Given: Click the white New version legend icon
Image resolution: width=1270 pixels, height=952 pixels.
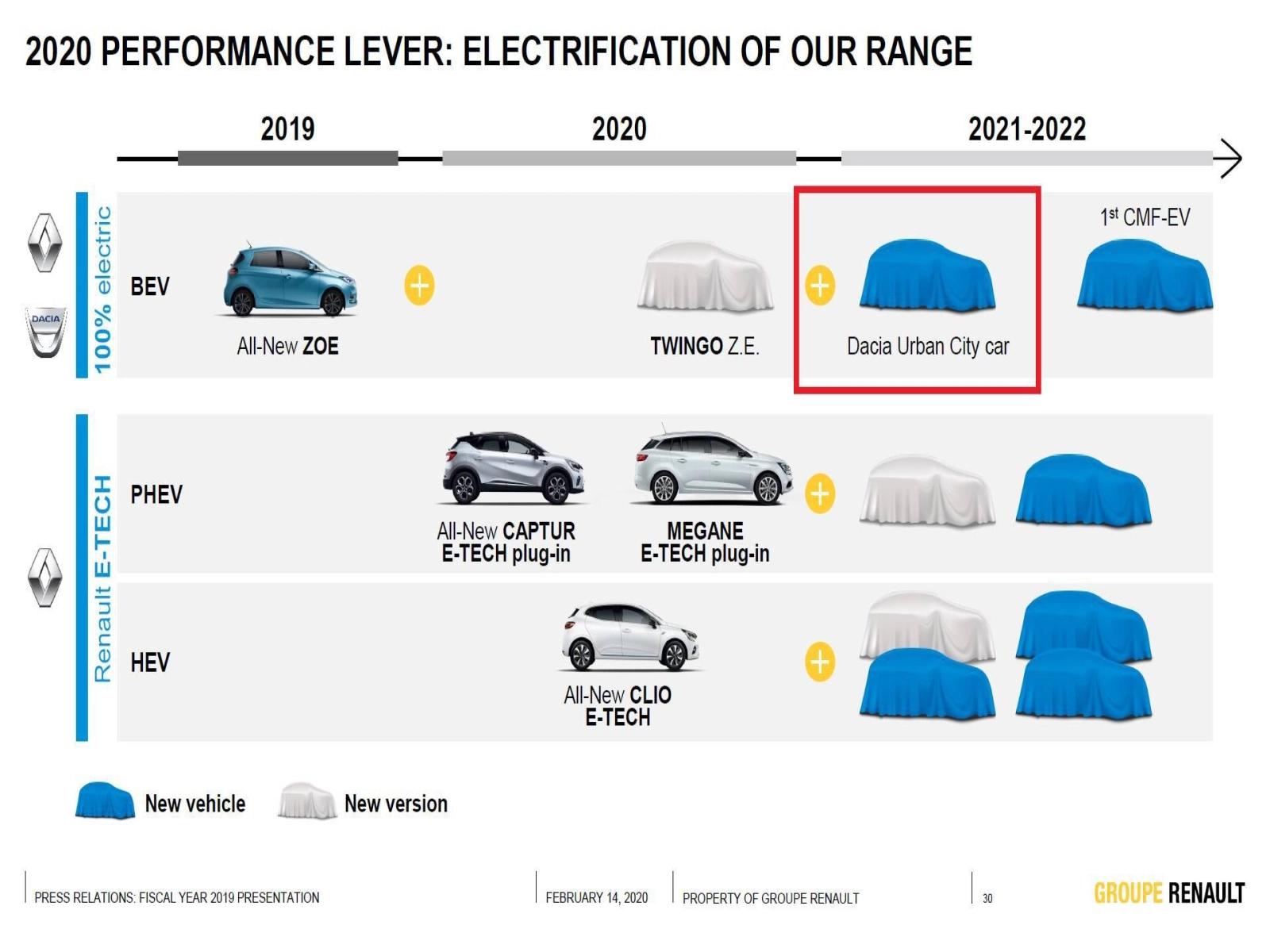Looking at the screenshot, I should (x=307, y=801).
